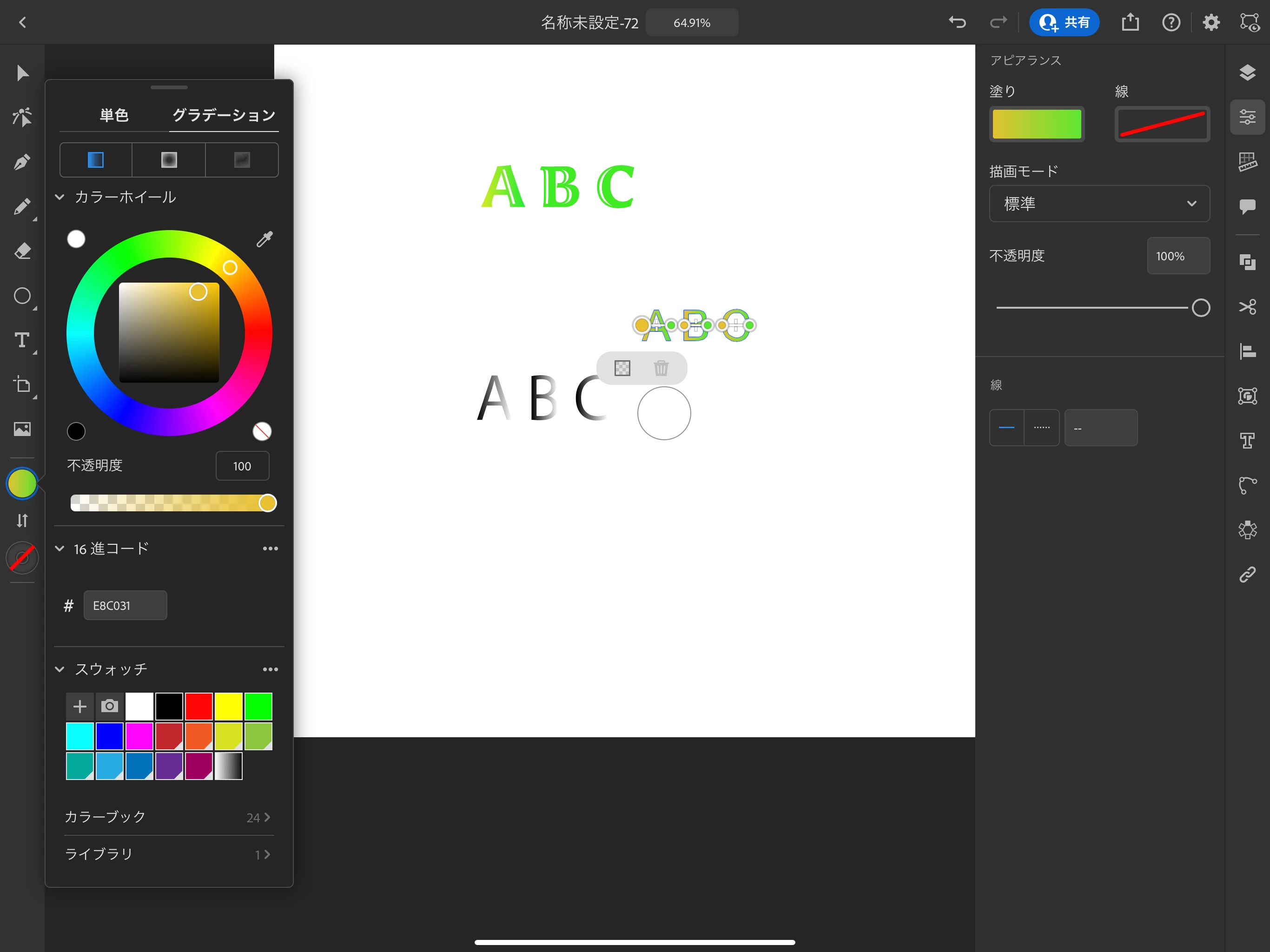The image size is (1270, 952).
Task: Select radial gradient type
Action: [169, 159]
